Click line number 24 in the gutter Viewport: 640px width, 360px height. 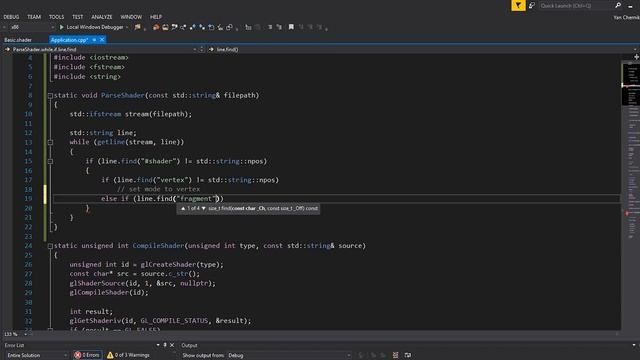click(x=28, y=246)
